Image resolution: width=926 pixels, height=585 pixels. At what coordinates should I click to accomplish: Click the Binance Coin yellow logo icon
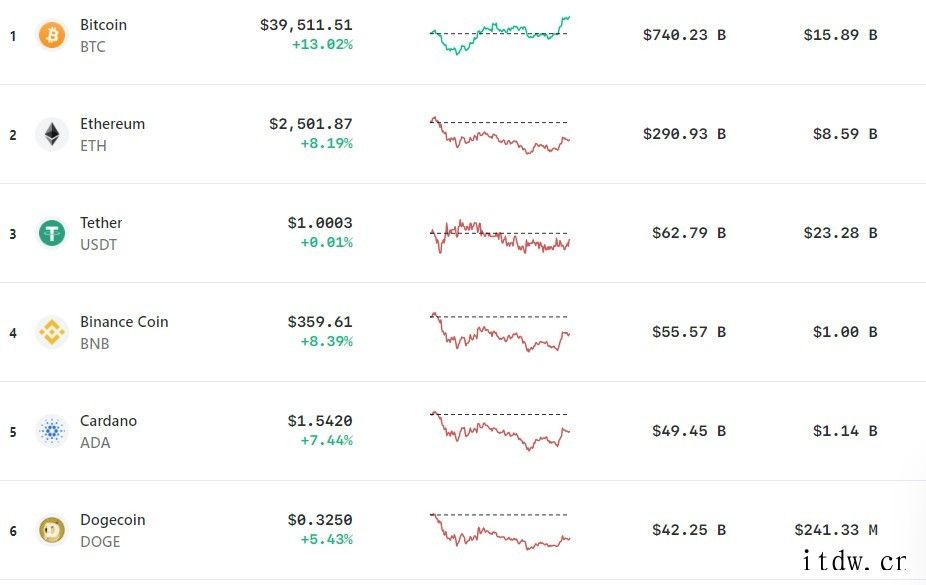(52, 332)
